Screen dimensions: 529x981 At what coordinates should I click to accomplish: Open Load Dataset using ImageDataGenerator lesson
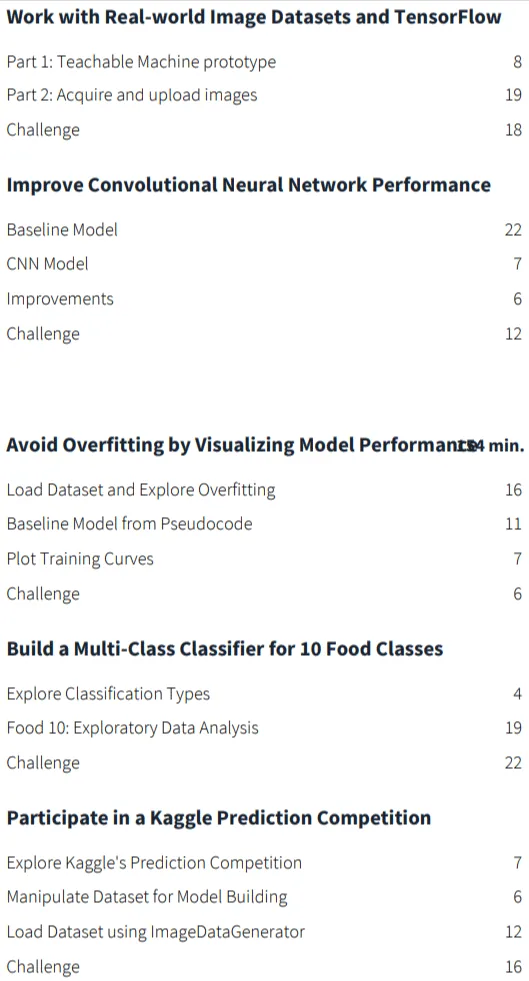tap(156, 932)
